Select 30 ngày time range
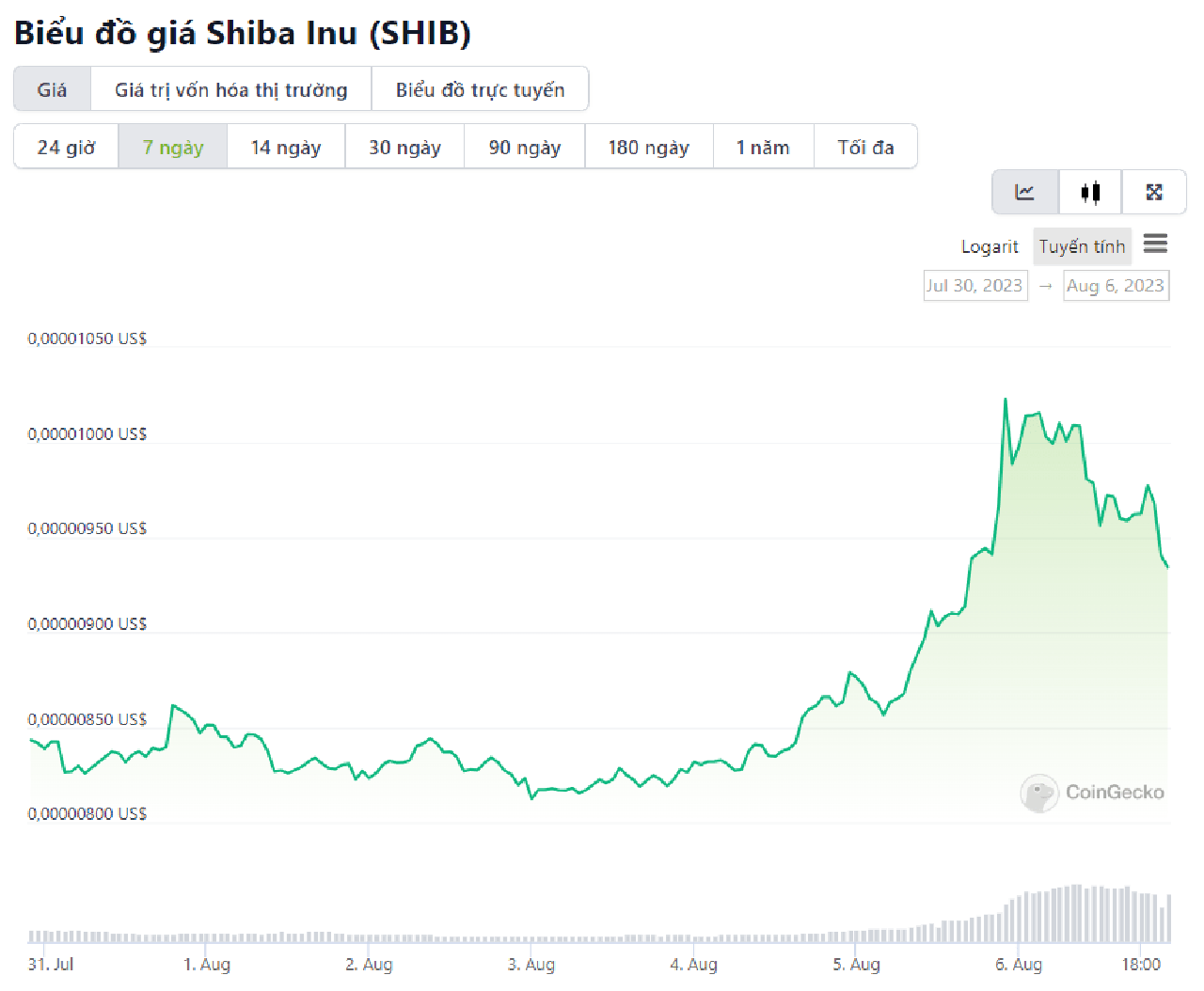The image size is (1204, 991). point(404,147)
